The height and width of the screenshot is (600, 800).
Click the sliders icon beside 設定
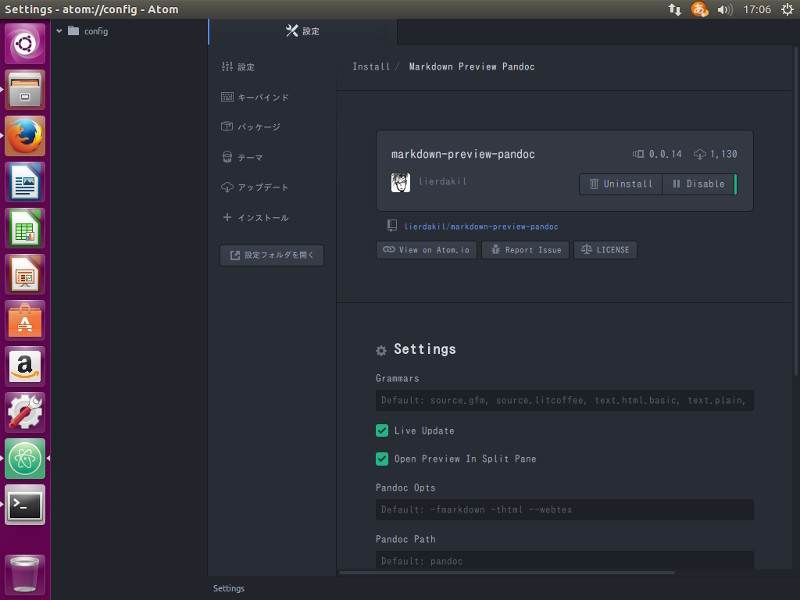(227, 67)
